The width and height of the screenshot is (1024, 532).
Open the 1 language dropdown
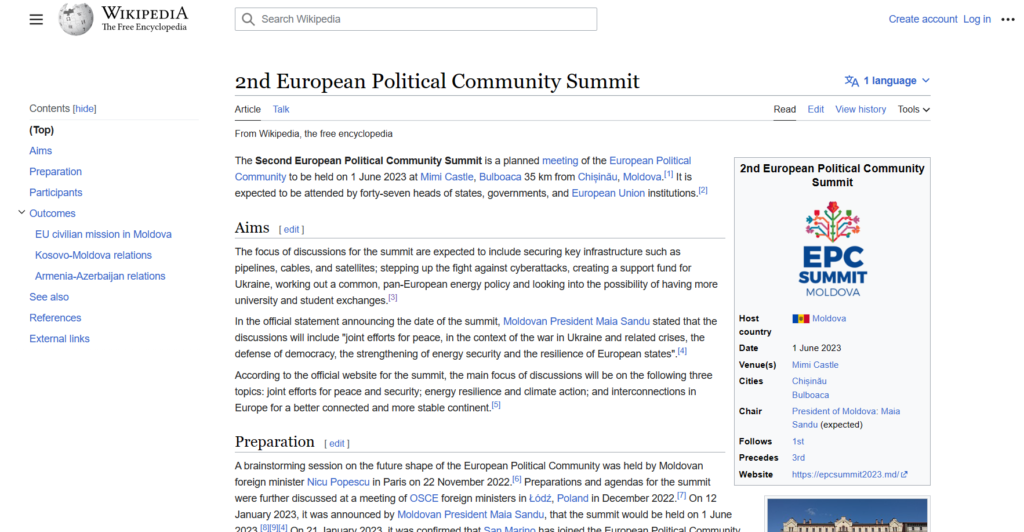click(x=888, y=81)
